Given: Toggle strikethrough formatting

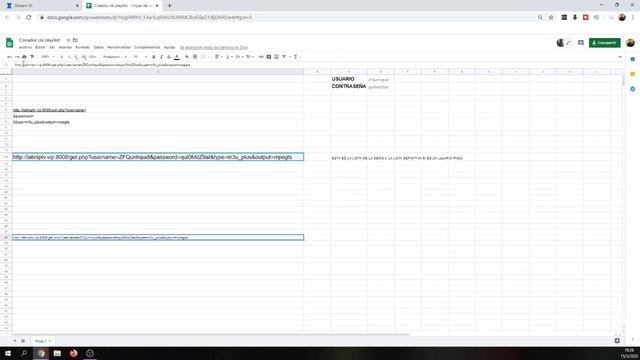Looking at the screenshot, I should coord(169,57).
